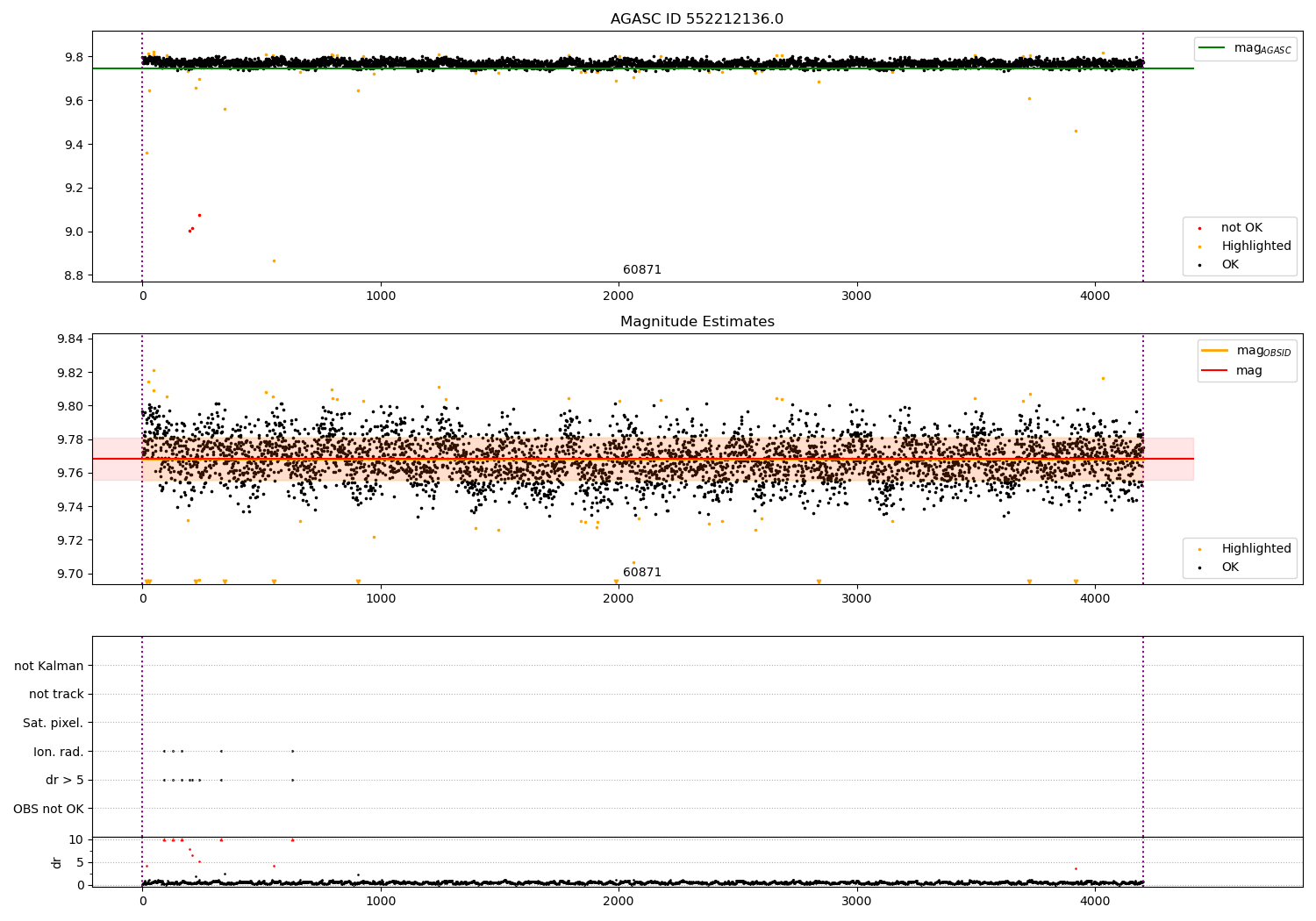
Task: Click the lowest orange outlier in top plot
Action: [274, 261]
